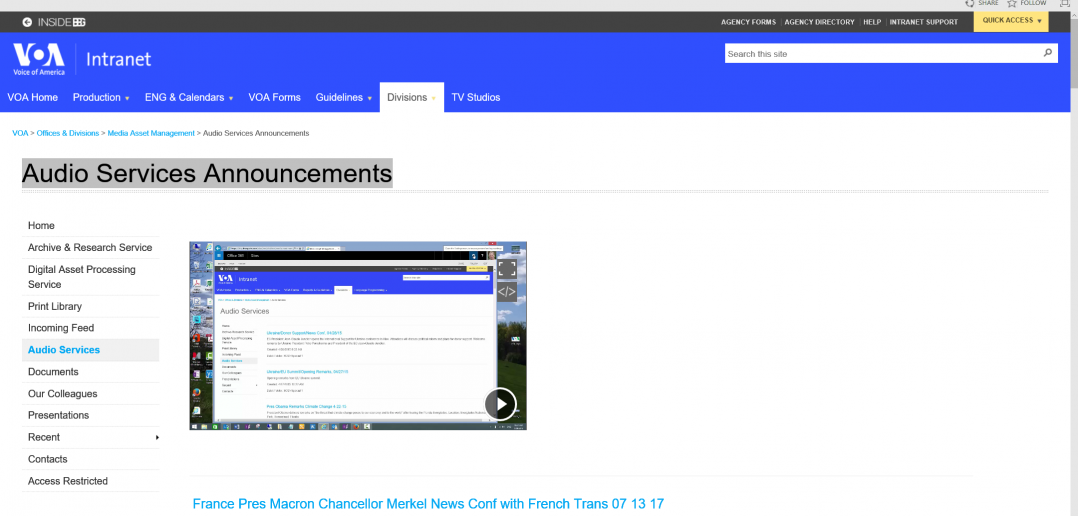
Task: Open Access Restricted in sidebar
Action: pyautogui.click(x=90, y=481)
